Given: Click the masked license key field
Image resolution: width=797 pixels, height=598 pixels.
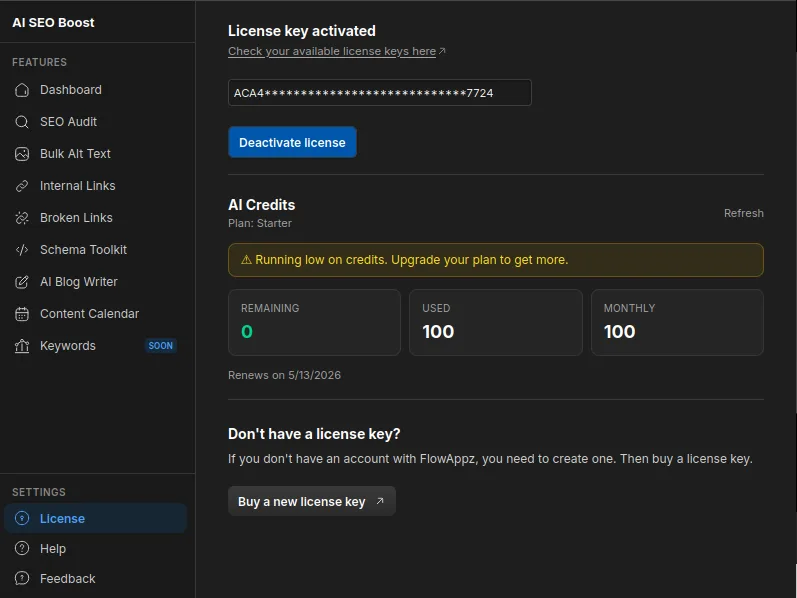Looking at the screenshot, I should pyautogui.click(x=380, y=93).
